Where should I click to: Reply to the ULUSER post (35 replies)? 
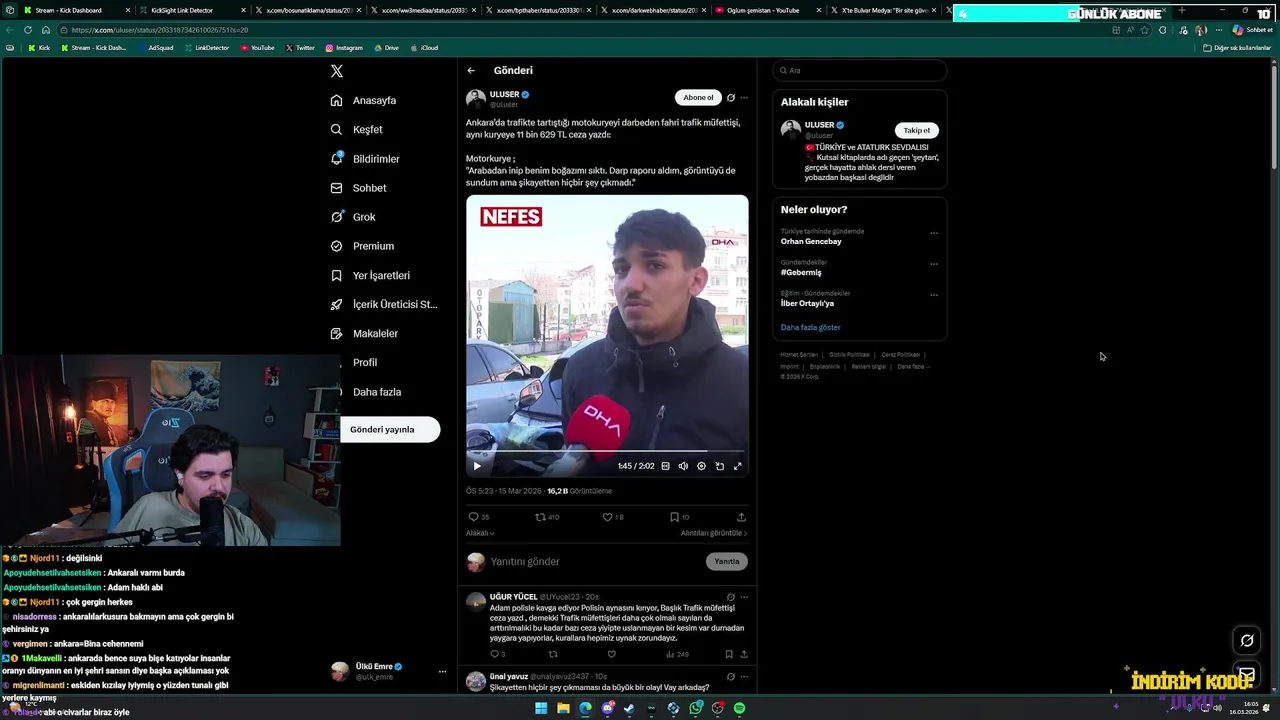tap(478, 517)
